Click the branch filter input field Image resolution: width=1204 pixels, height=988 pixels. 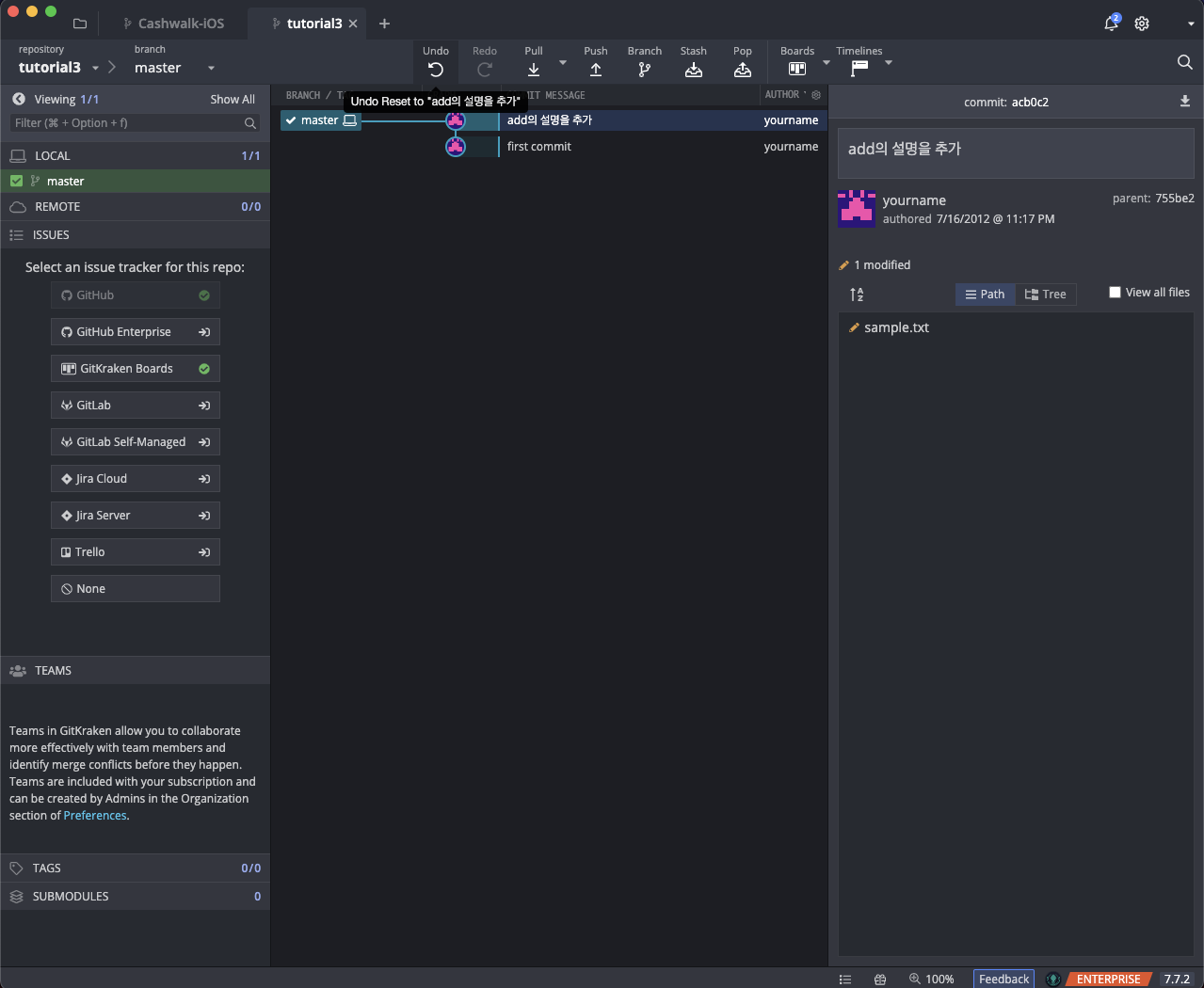click(127, 123)
